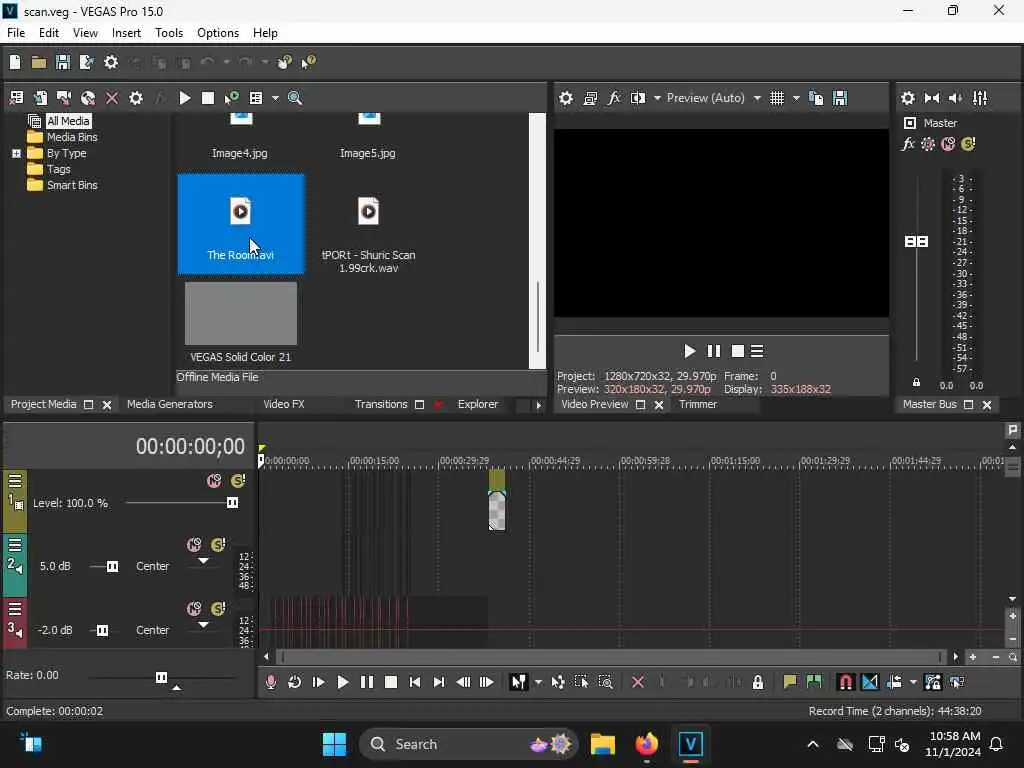1024x768 pixels.
Task: Open the Tools menu
Action: 168,33
